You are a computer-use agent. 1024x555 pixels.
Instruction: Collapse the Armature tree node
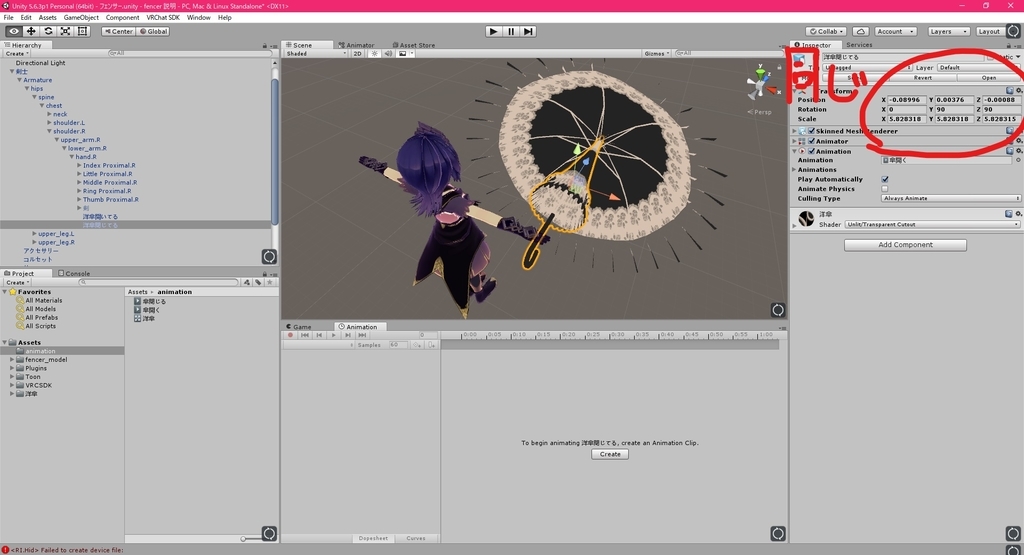(20, 80)
